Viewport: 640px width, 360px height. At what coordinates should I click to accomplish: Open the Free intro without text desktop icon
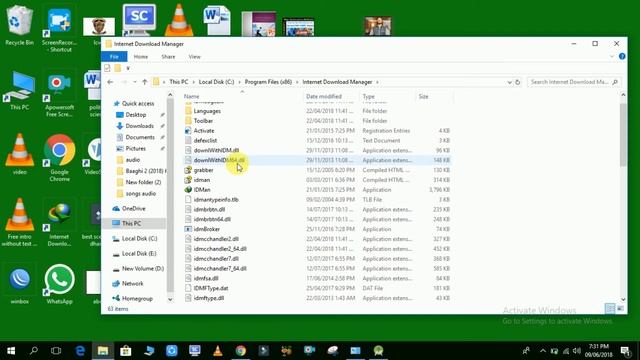19,222
